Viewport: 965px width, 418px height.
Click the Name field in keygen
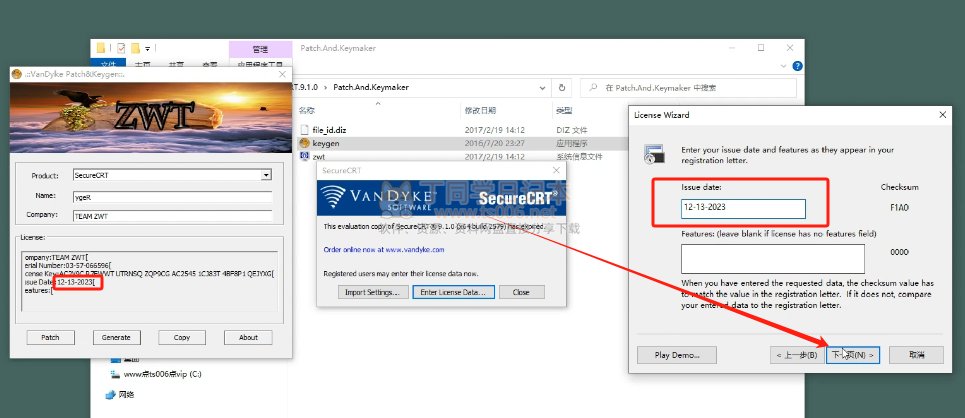tap(172, 196)
